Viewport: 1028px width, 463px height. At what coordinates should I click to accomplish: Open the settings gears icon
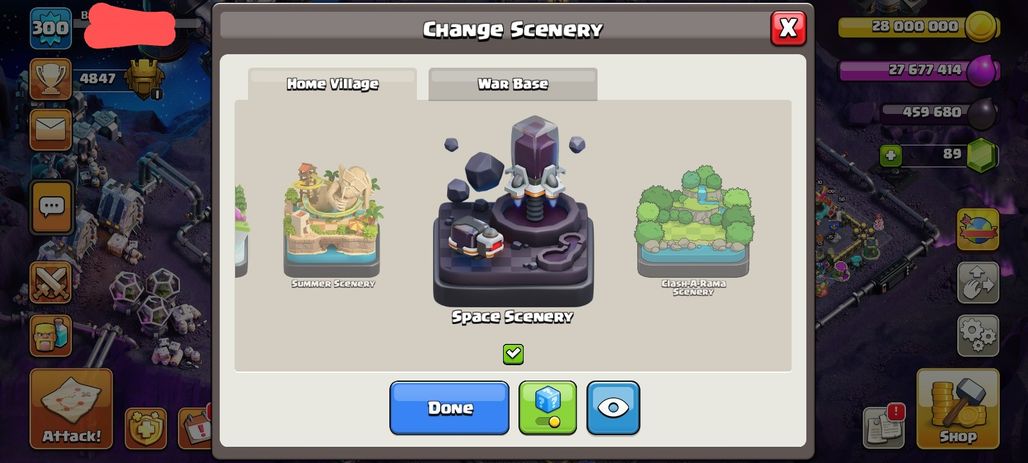(x=978, y=336)
